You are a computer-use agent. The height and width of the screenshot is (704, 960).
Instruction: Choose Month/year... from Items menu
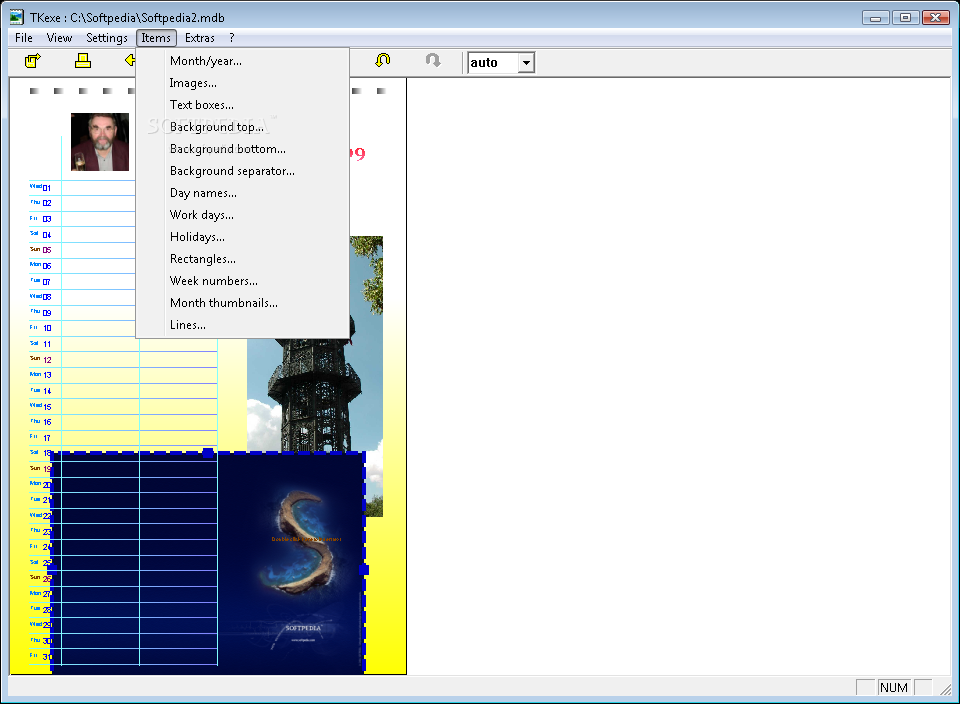[x=242, y=61]
